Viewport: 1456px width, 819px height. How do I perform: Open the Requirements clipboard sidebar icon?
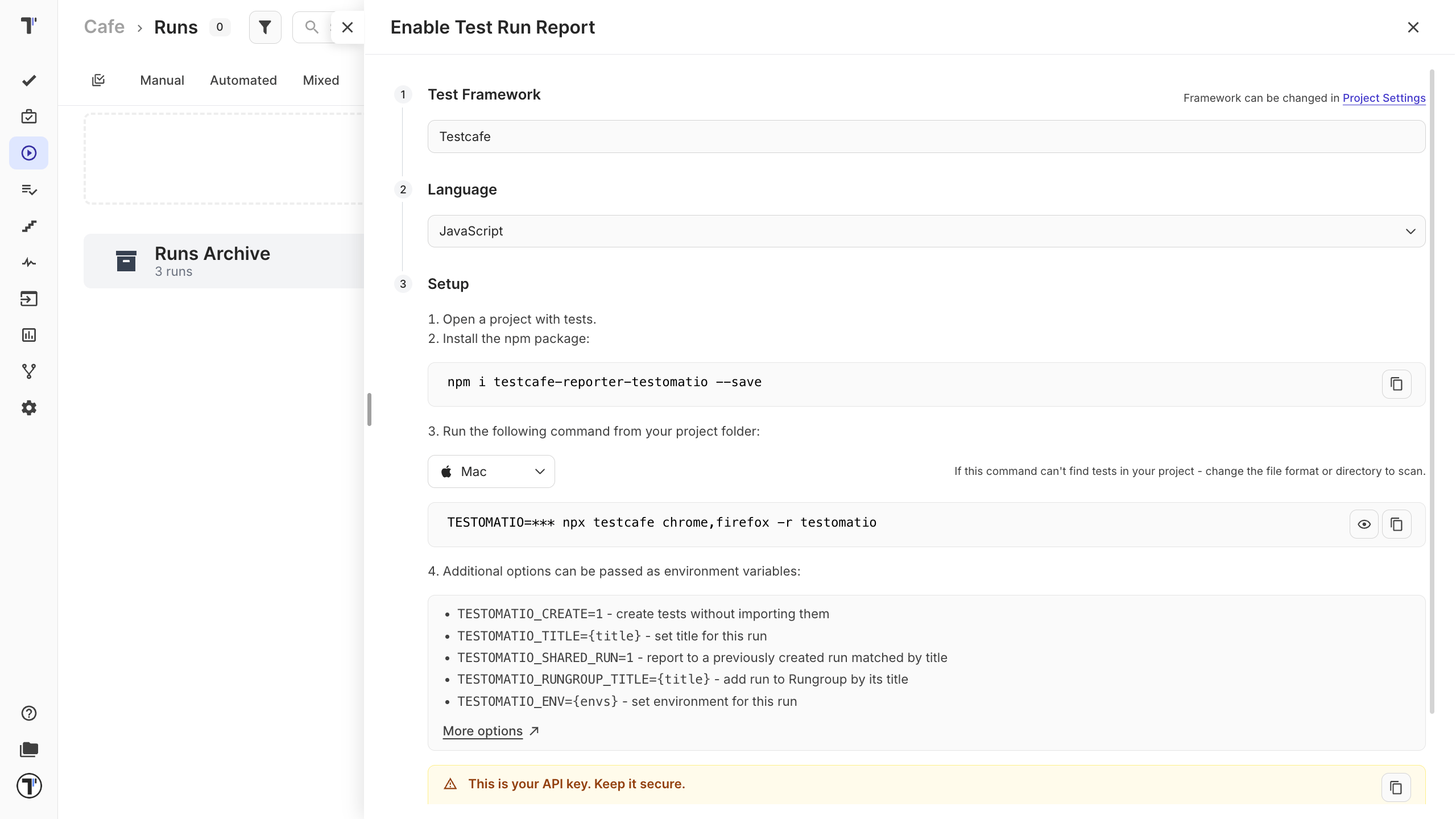click(29, 117)
